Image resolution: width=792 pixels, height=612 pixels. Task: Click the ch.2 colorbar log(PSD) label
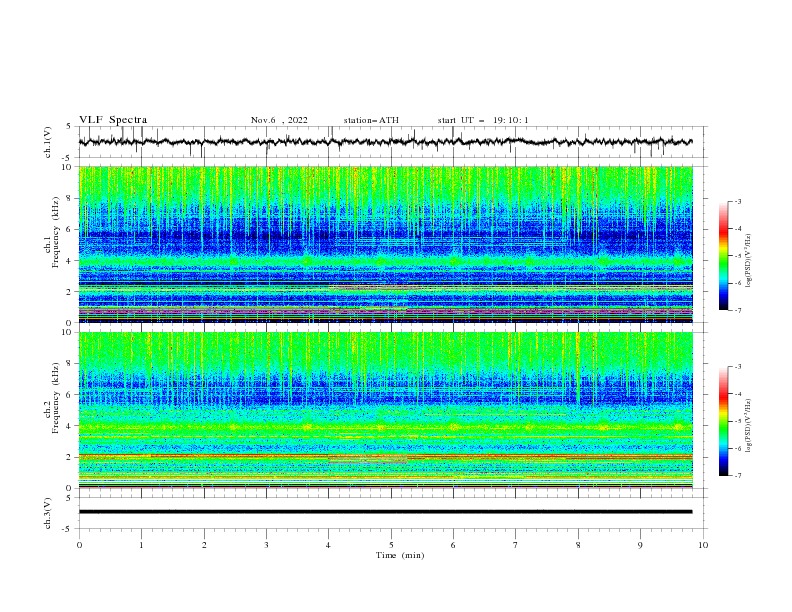[749, 426]
